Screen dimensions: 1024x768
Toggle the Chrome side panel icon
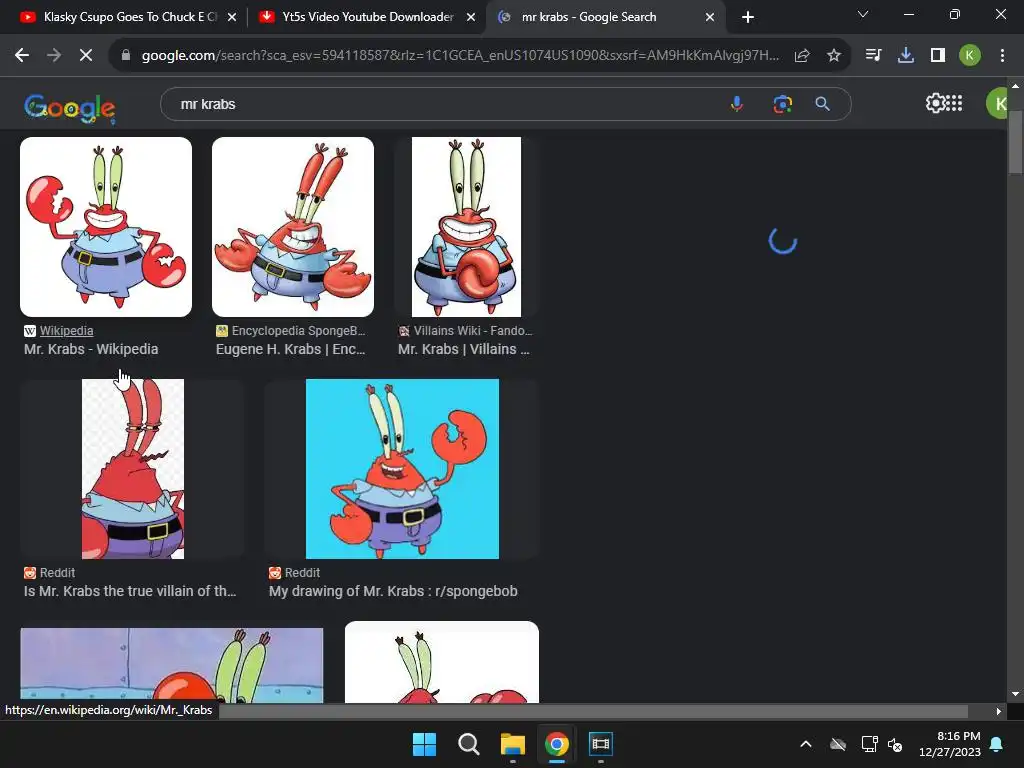(x=938, y=56)
